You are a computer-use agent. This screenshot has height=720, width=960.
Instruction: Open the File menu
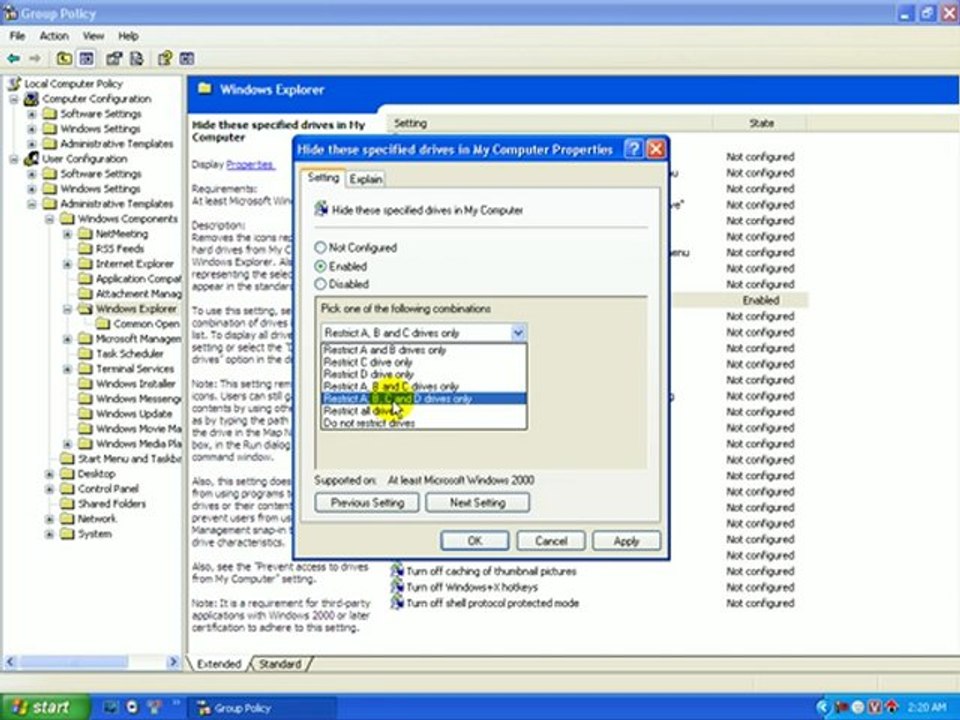(17, 36)
